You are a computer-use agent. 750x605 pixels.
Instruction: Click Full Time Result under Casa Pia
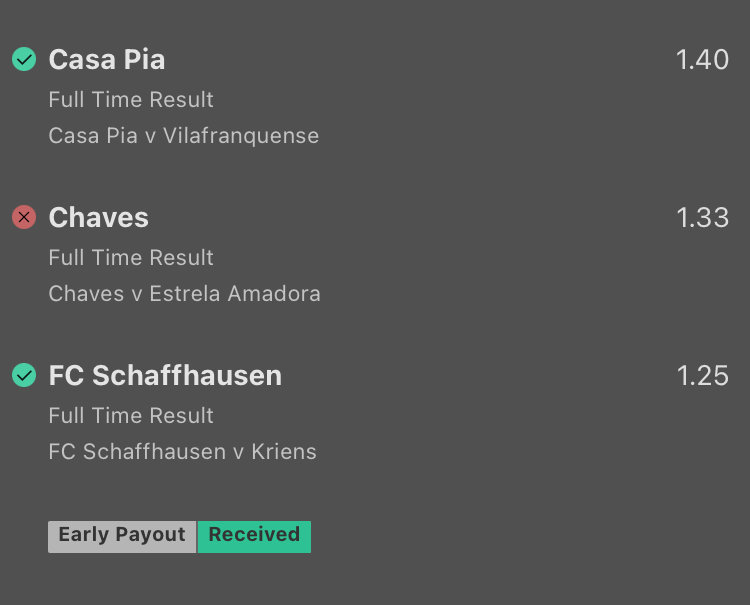(x=131, y=100)
